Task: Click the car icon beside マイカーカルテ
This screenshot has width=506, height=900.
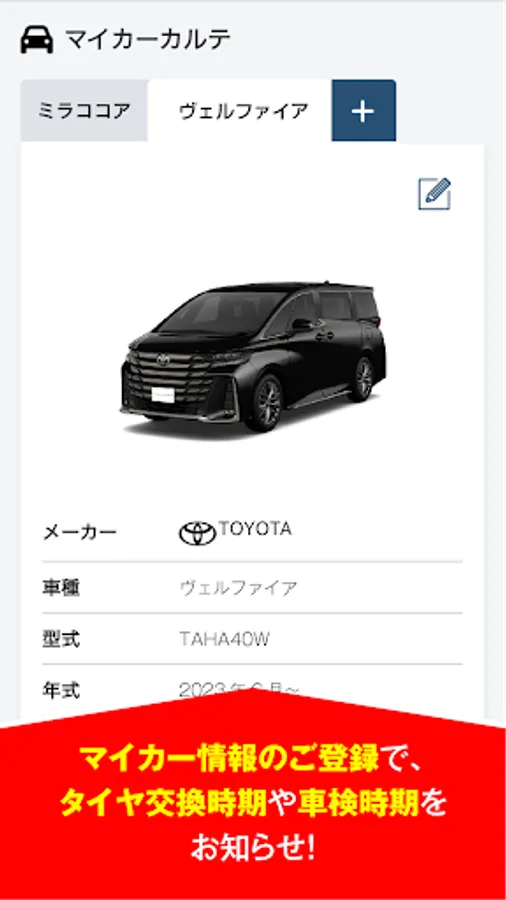Action: click(x=37, y=41)
